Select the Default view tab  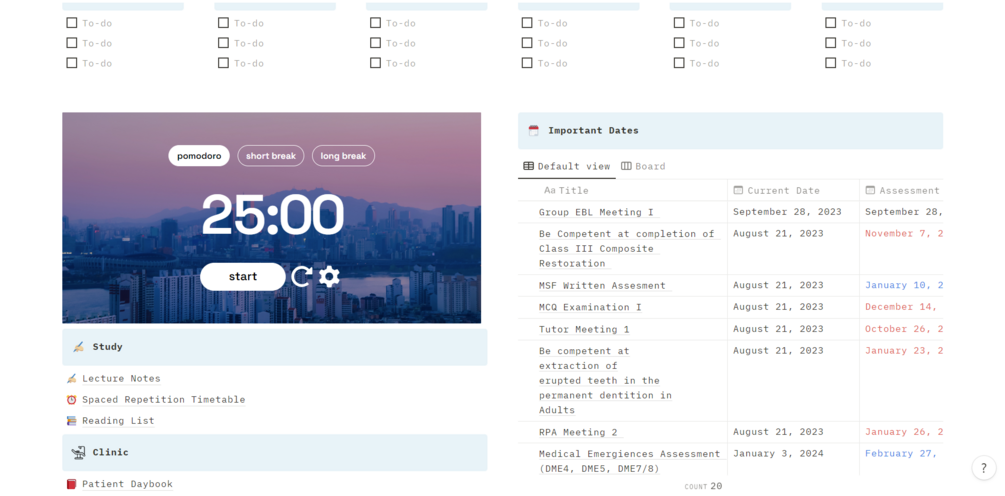[567, 166]
